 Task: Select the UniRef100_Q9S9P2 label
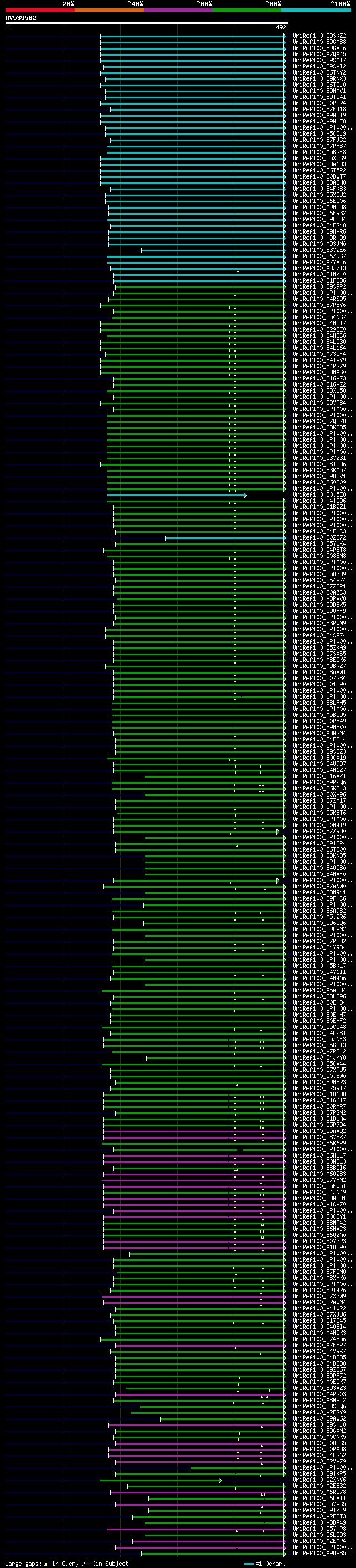click(x=319, y=286)
